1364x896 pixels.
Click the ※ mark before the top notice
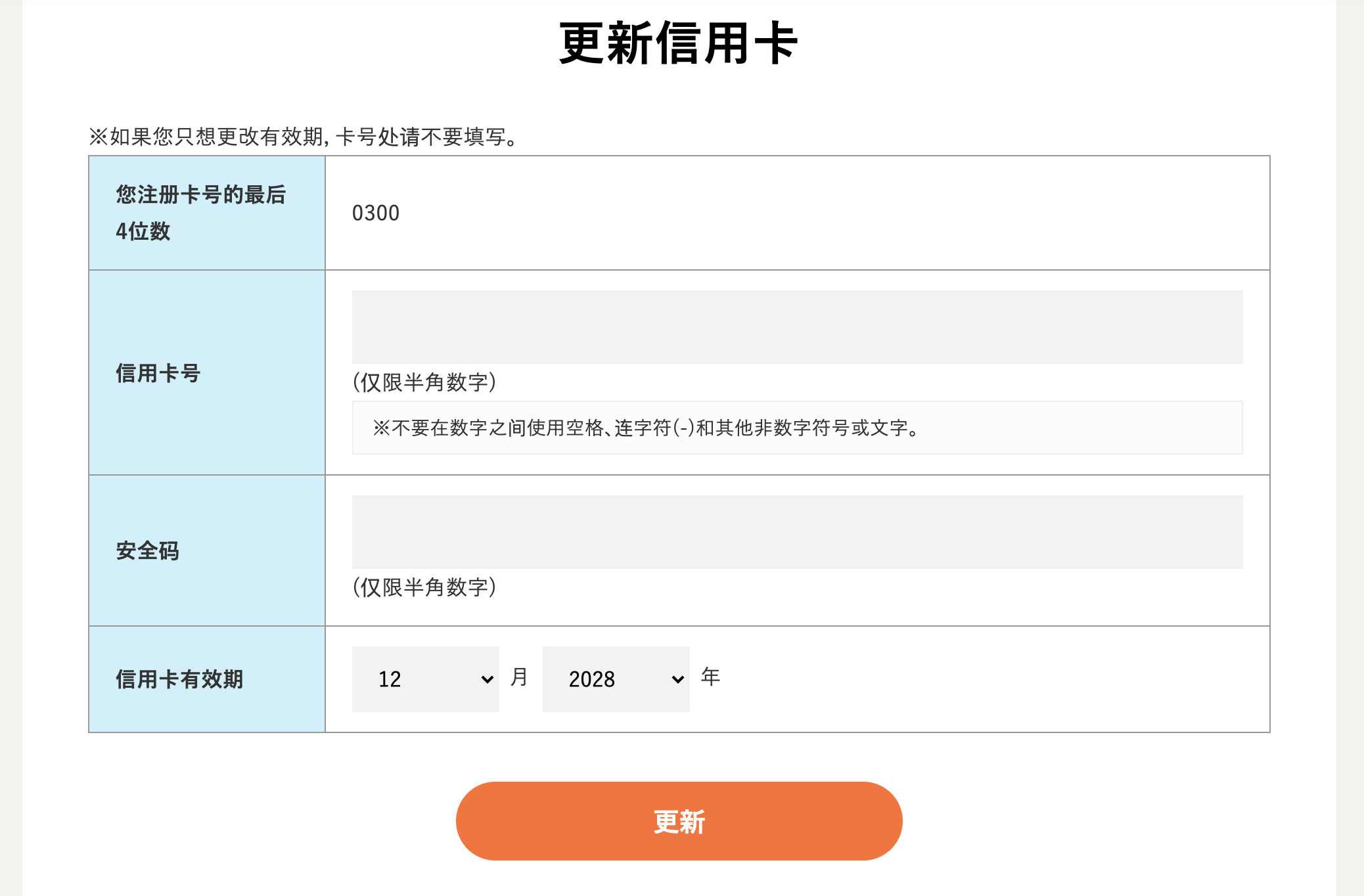(x=98, y=137)
